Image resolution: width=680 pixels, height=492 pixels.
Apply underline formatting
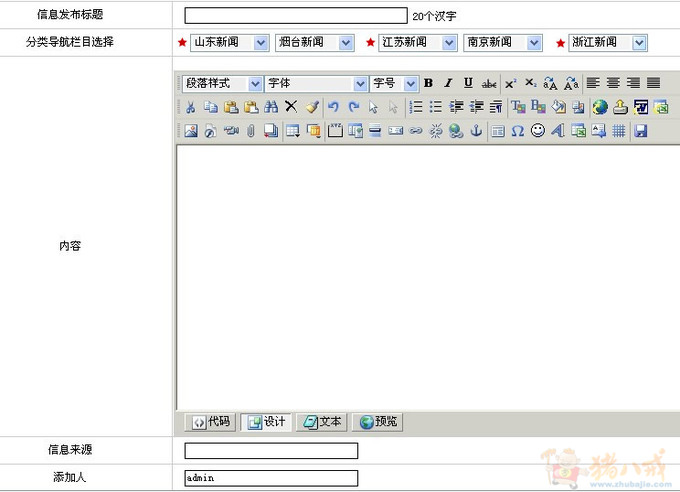click(468, 84)
